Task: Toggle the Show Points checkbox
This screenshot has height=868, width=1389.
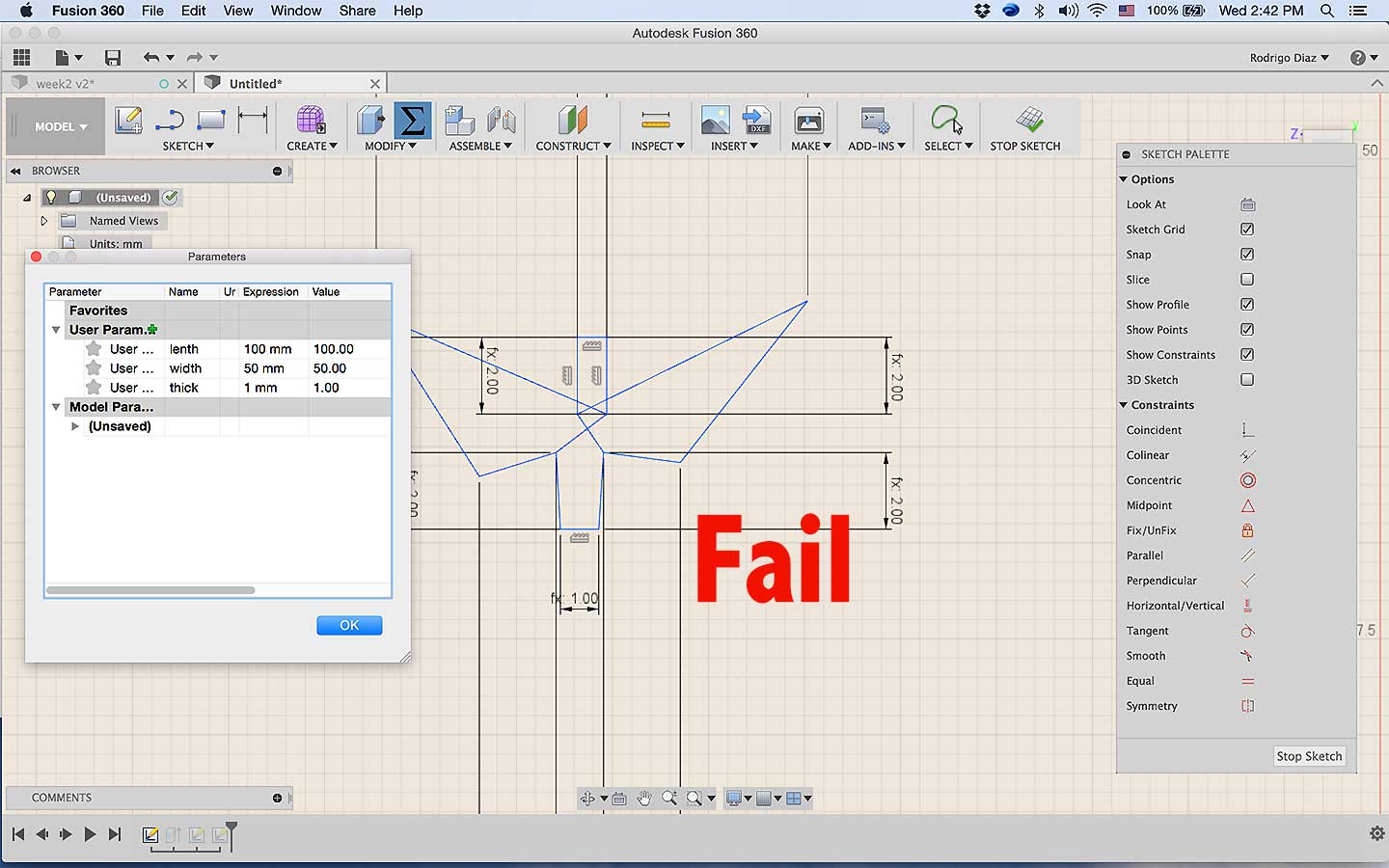Action: point(1247,330)
